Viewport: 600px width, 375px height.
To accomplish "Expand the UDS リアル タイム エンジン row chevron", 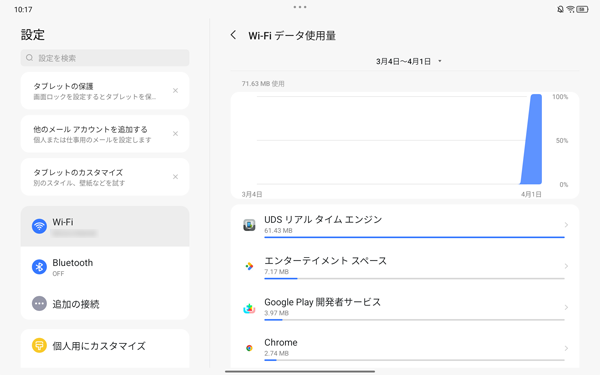I will (x=566, y=225).
